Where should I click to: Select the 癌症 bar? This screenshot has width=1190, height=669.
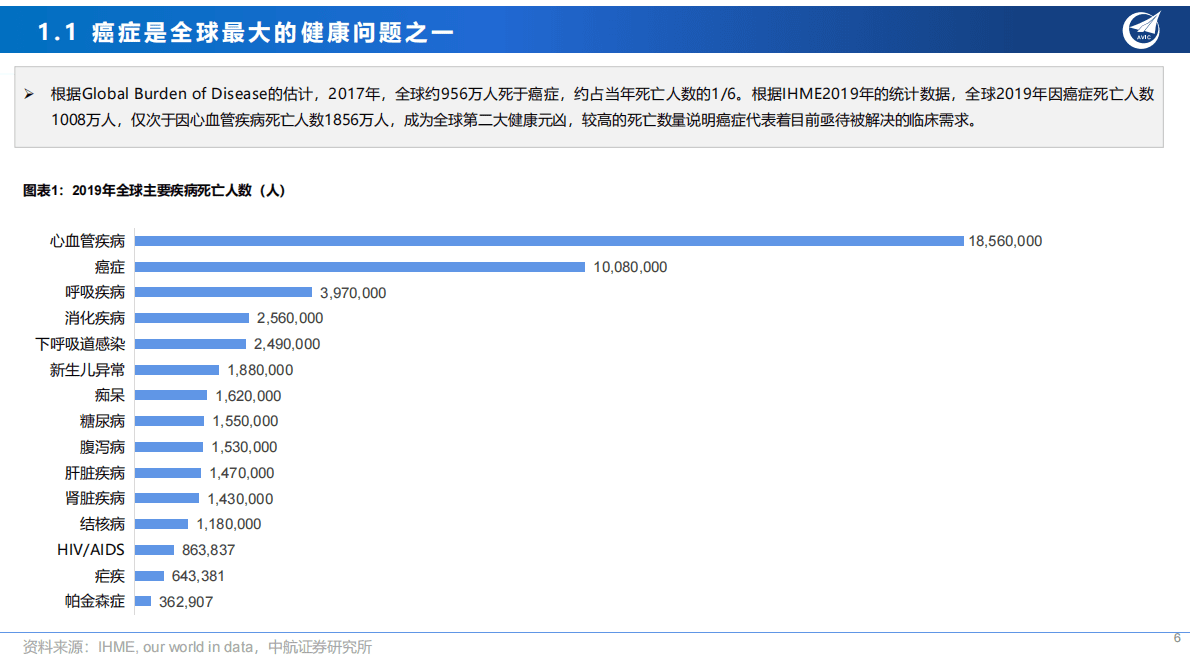pos(360,267)
